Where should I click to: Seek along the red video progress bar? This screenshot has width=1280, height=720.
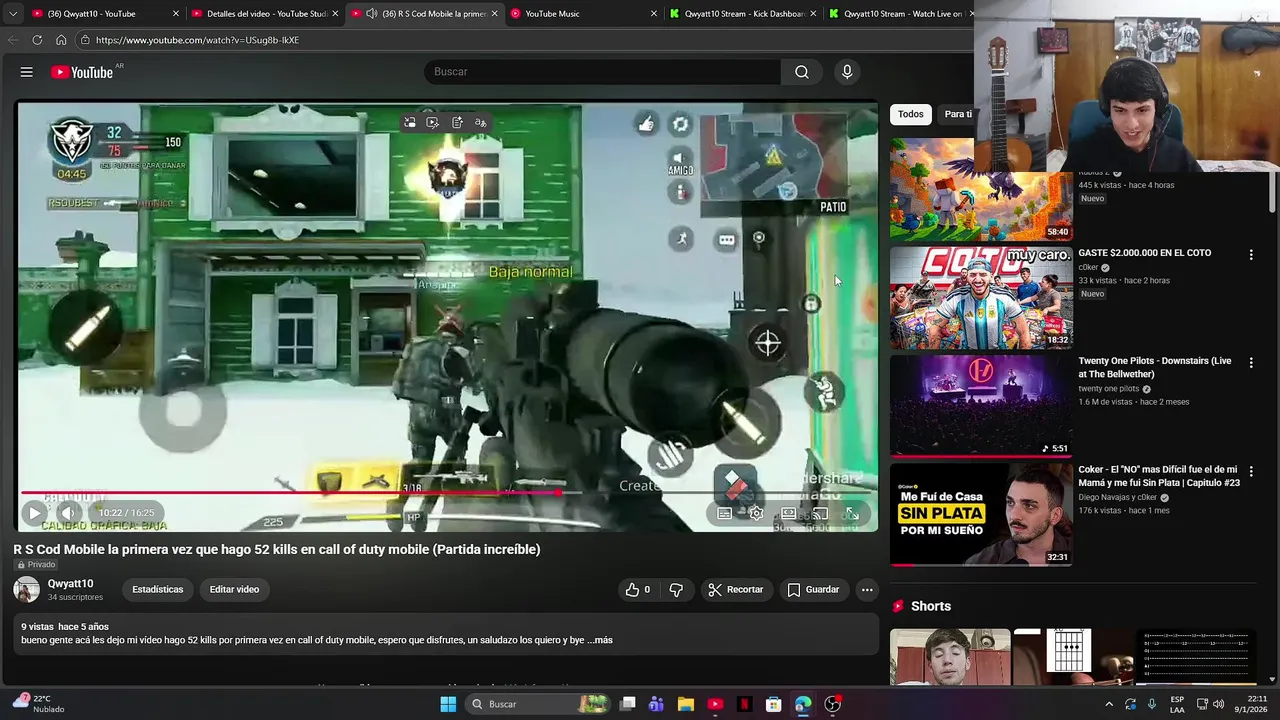tap(447, 492)
